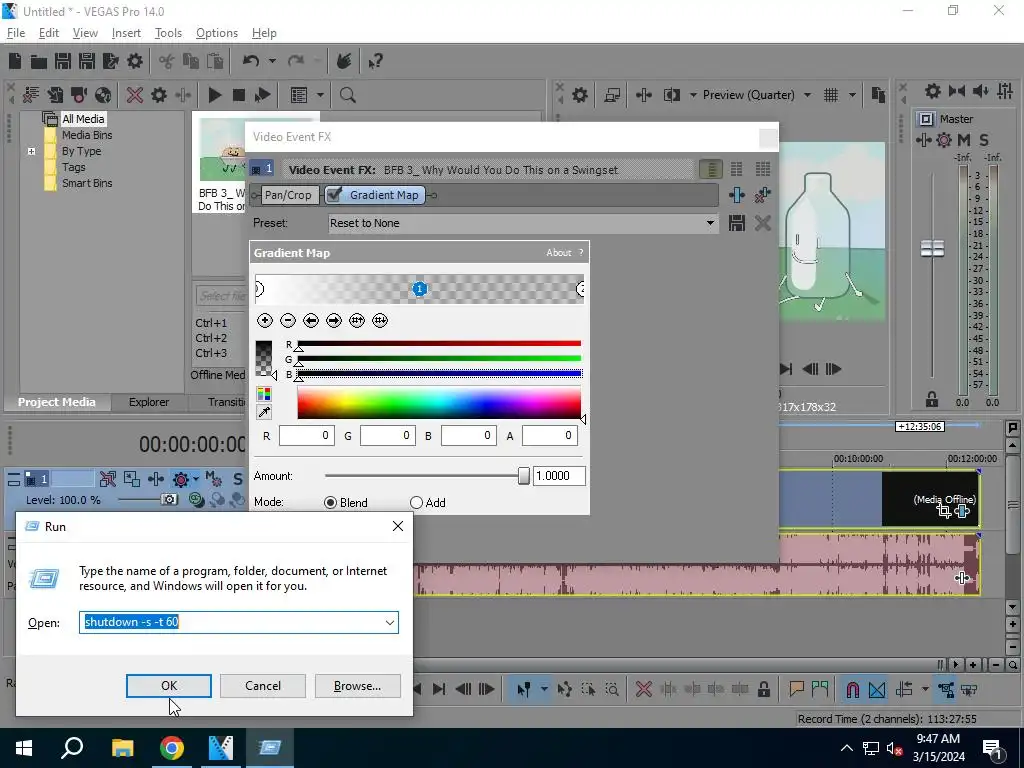Click the Enable Snapping magnet icon

click(x=852, y=689)
